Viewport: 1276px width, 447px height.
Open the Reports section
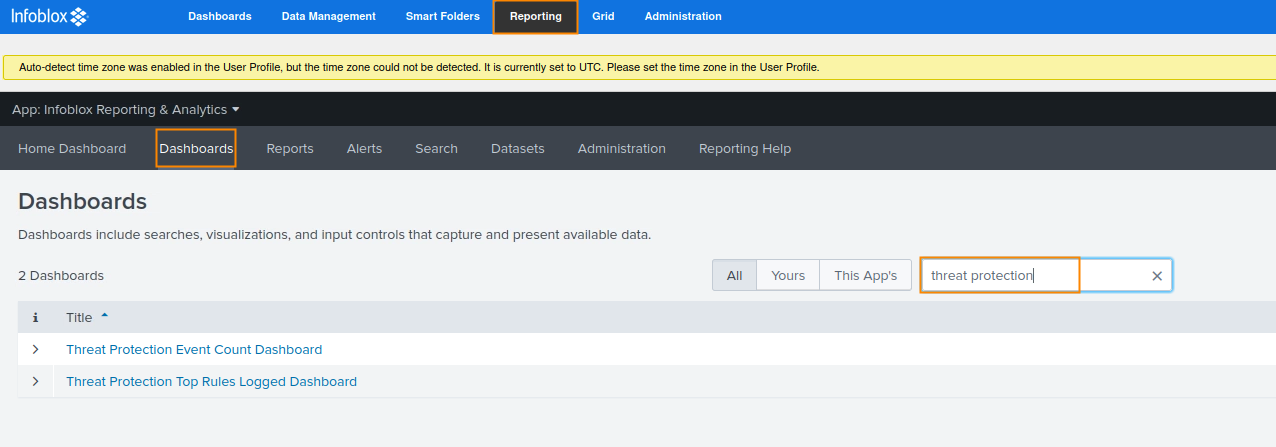tap(290, 148)
